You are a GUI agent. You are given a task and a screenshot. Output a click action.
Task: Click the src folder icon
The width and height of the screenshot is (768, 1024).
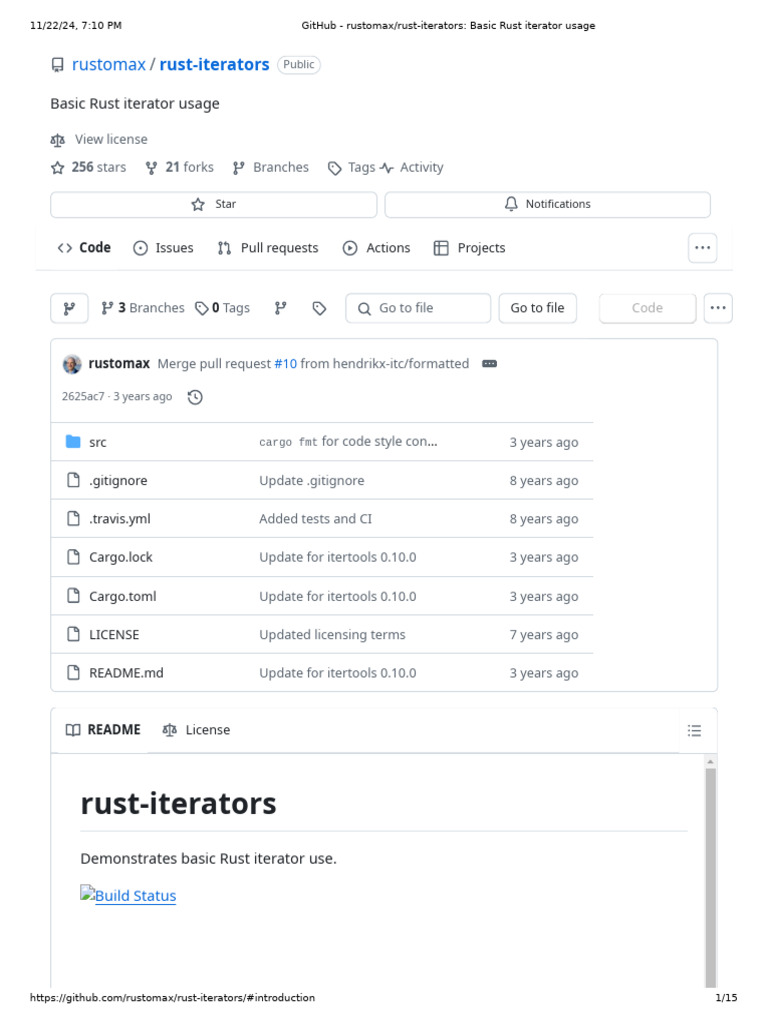click(73, 442)
